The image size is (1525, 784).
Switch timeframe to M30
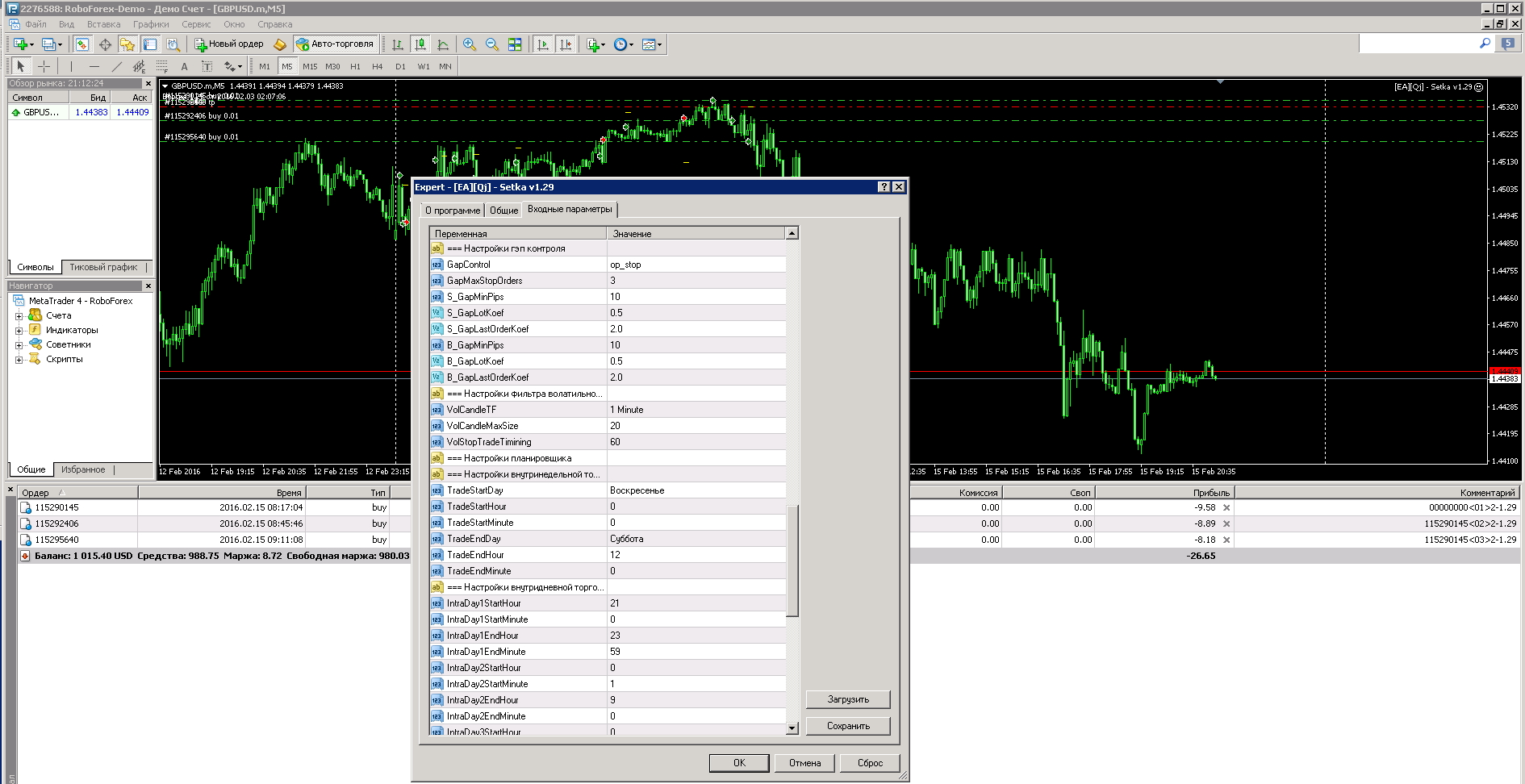pyautogui.click(x=332, y=66)
